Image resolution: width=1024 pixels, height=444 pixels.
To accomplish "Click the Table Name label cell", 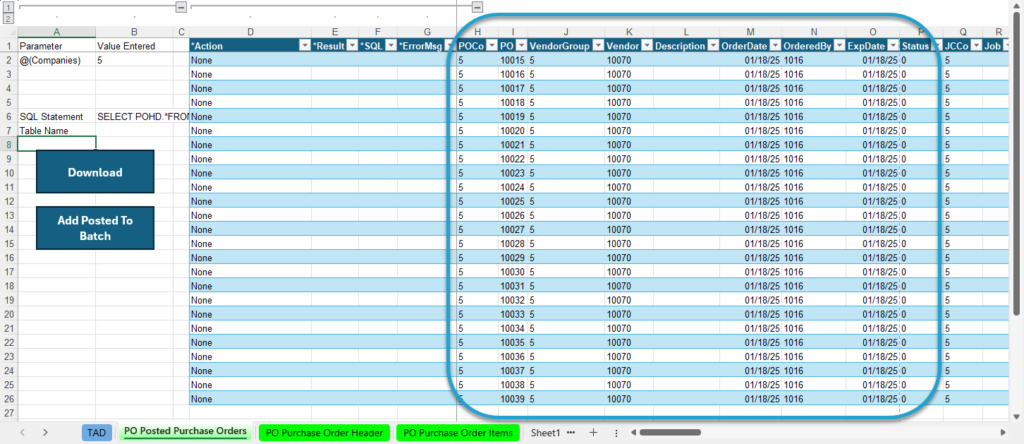I will (x=57, y=131).
